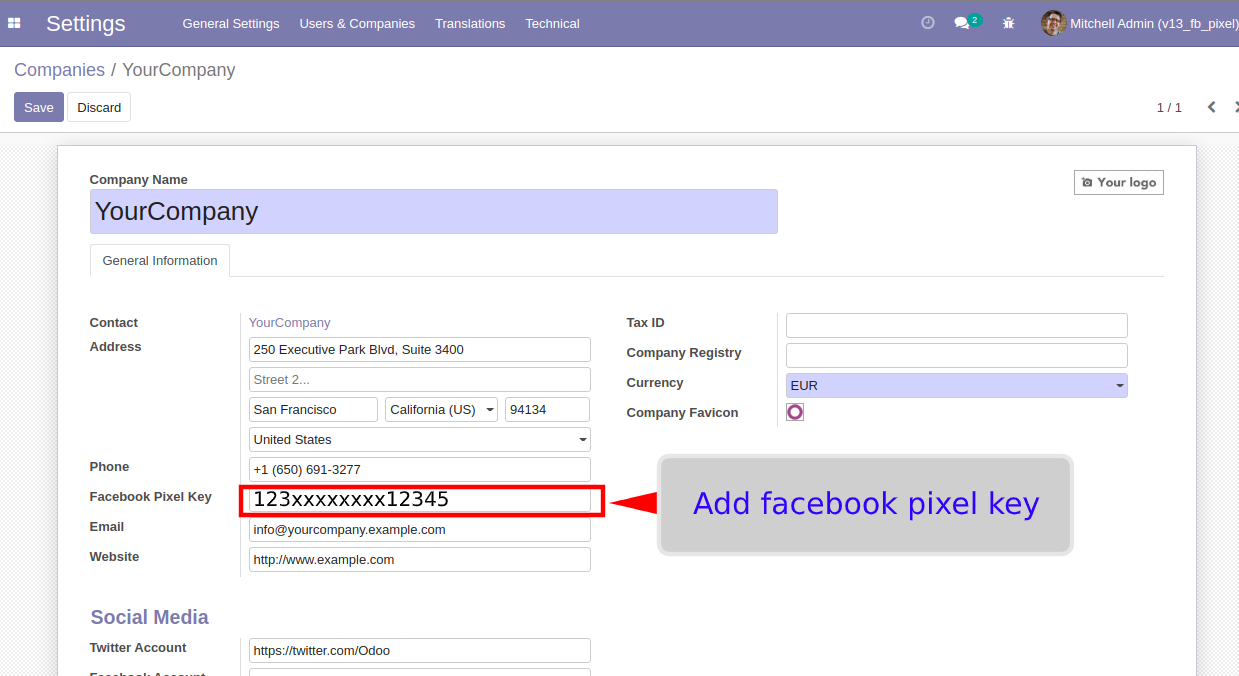
Task: Click the Address label
Action: tap(116, 347)
